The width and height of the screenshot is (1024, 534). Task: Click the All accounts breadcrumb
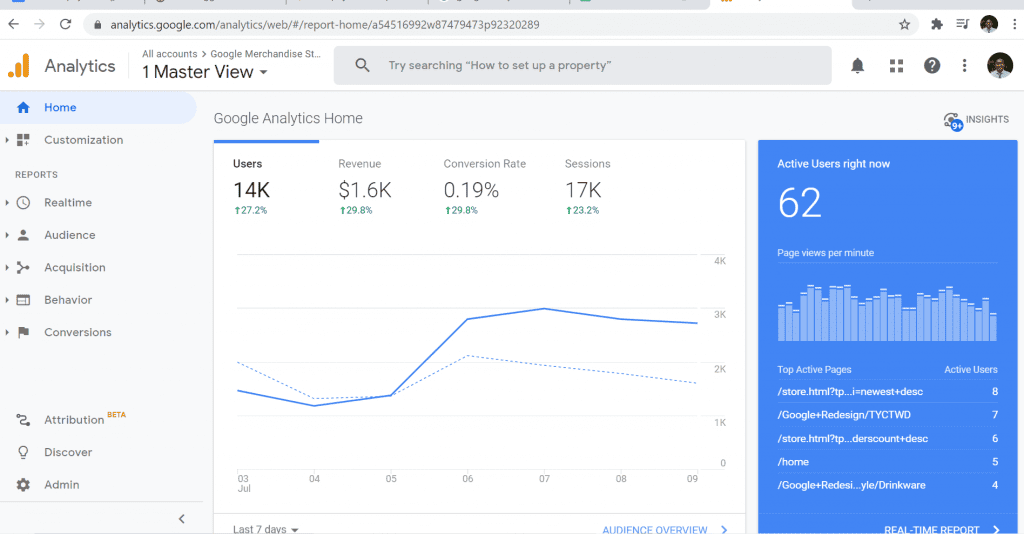(x=170, y=54)
